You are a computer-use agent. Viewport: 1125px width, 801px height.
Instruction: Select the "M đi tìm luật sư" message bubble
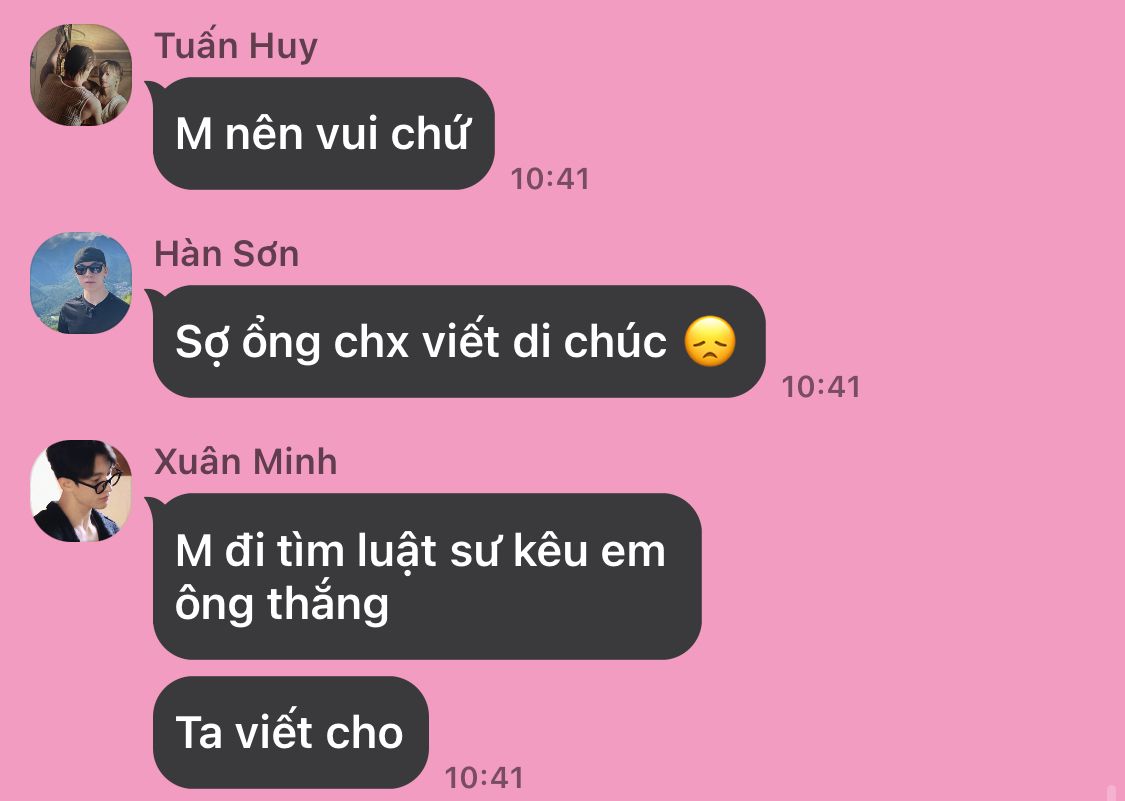pos(427,576)
